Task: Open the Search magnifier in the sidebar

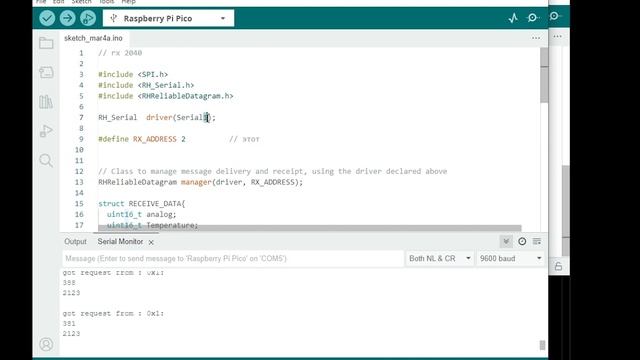Action: pos(46,160)
